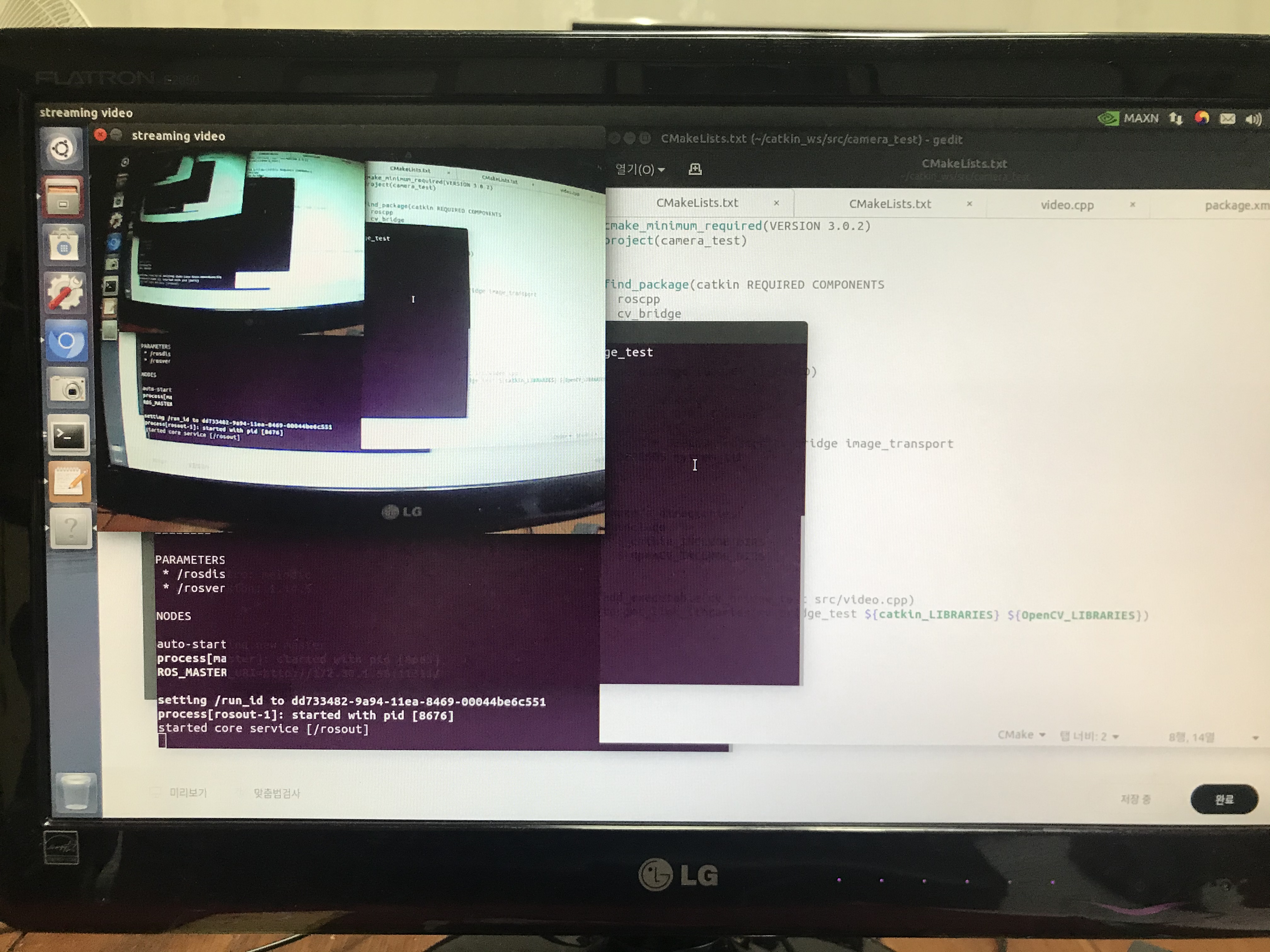Image resolution: width=1270 pixels, height=952 pixels.
Task: Open the Files launcher icon
Action: pyautogui.click(x=63, y=198)
